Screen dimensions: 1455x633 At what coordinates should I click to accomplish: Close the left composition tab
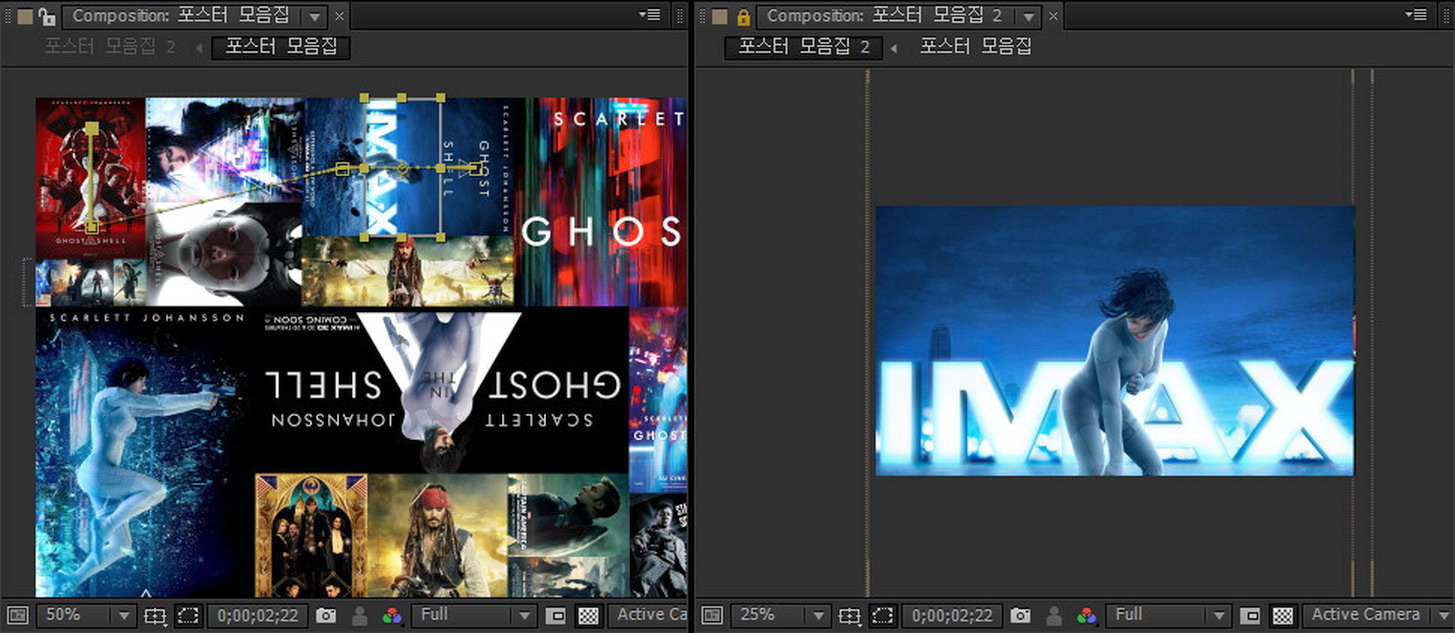(339, 16)
